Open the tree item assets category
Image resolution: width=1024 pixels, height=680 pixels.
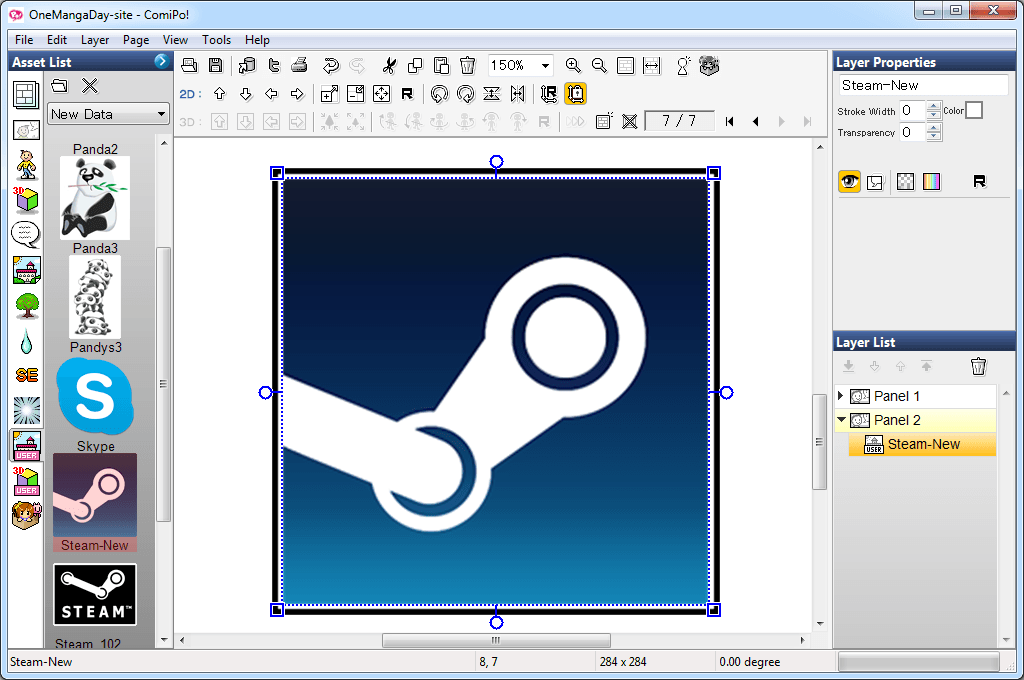point(26,305)
